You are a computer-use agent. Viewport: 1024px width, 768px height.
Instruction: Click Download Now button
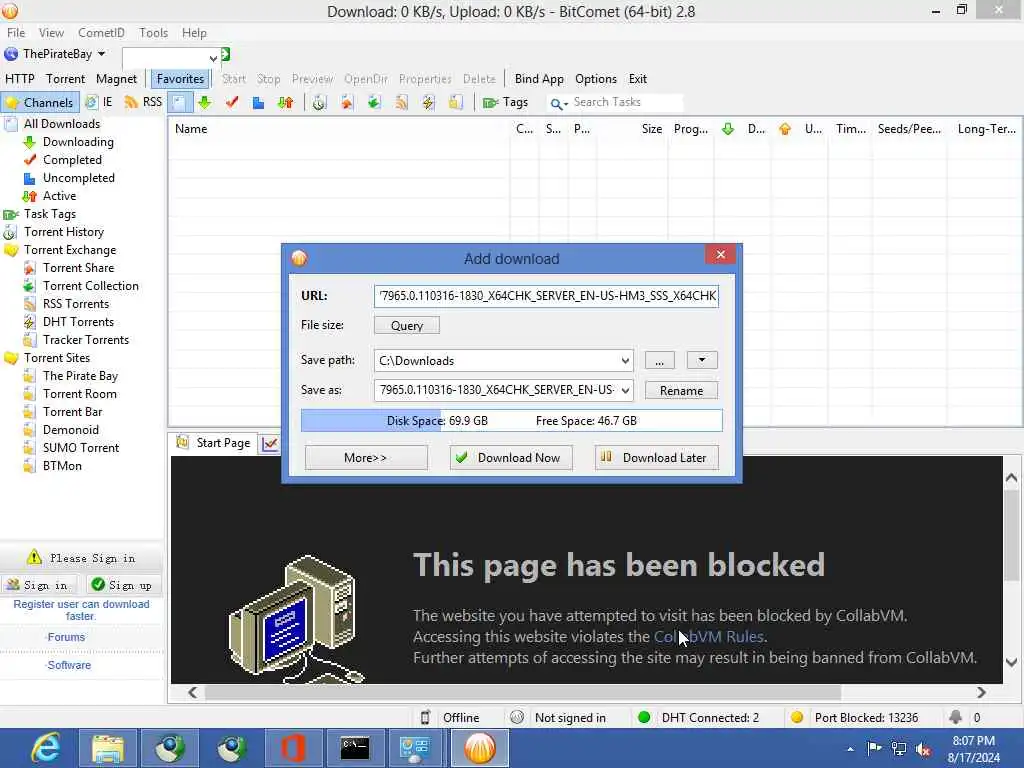coord(511,458)
